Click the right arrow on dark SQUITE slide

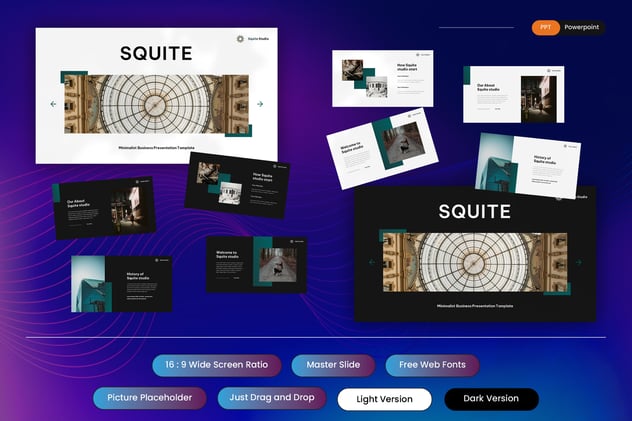click(x=579, y=262)
